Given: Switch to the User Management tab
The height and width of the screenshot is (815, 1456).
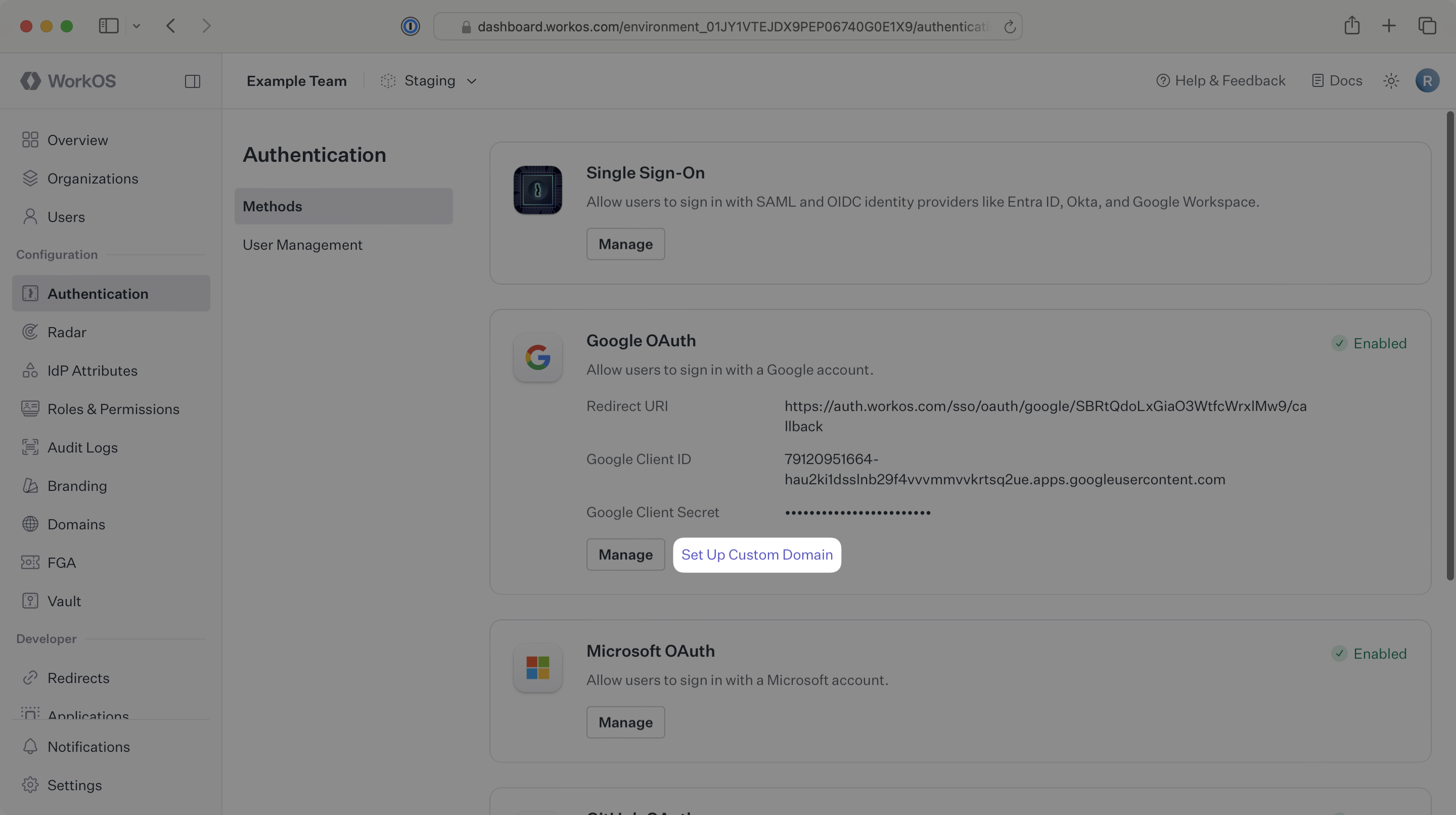Looking at the screenshot, I should tap(302, 245).
